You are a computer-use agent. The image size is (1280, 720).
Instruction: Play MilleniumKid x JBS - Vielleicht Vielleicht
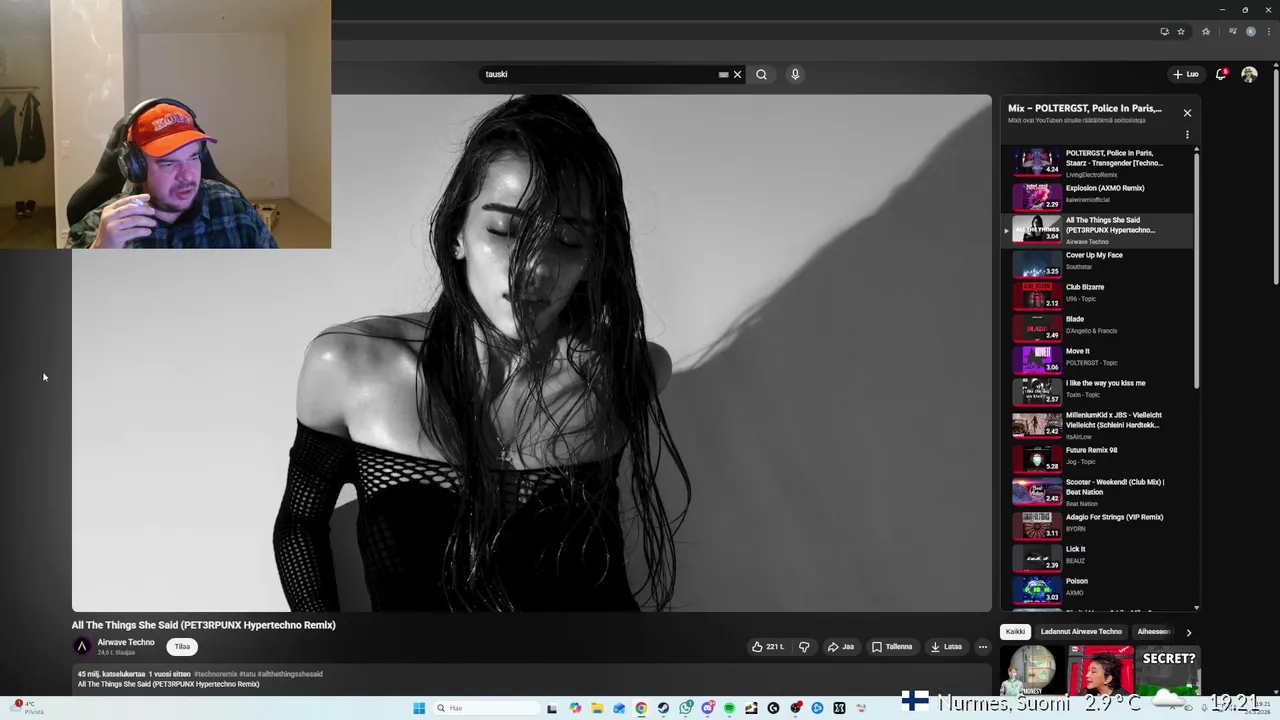coord(1097,424)
